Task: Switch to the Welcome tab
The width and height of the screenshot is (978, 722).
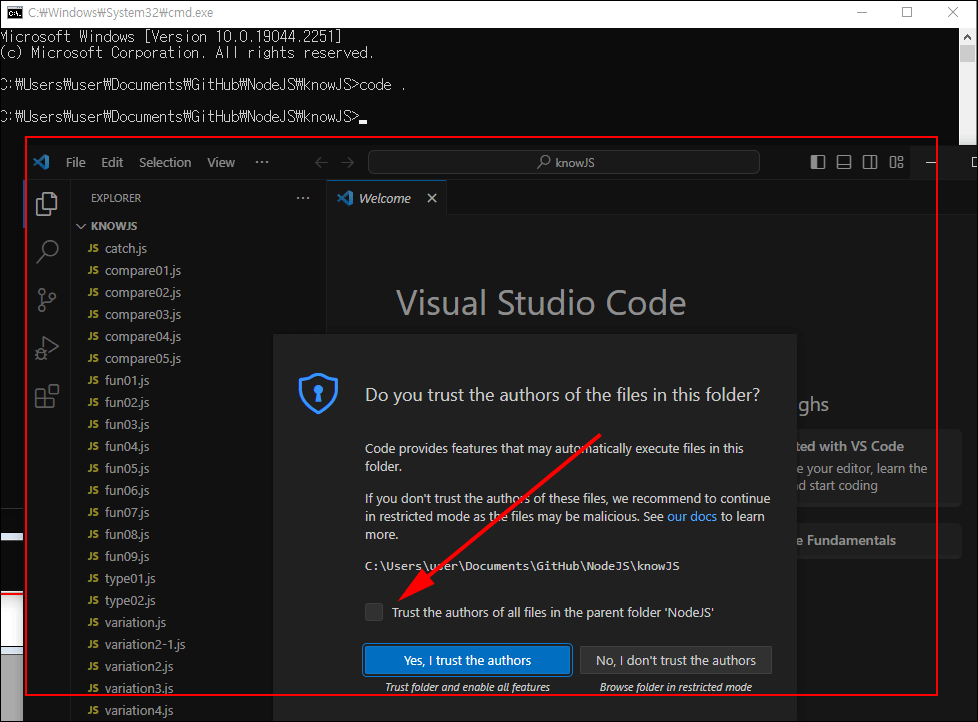Action: click(x=385, y=198)
